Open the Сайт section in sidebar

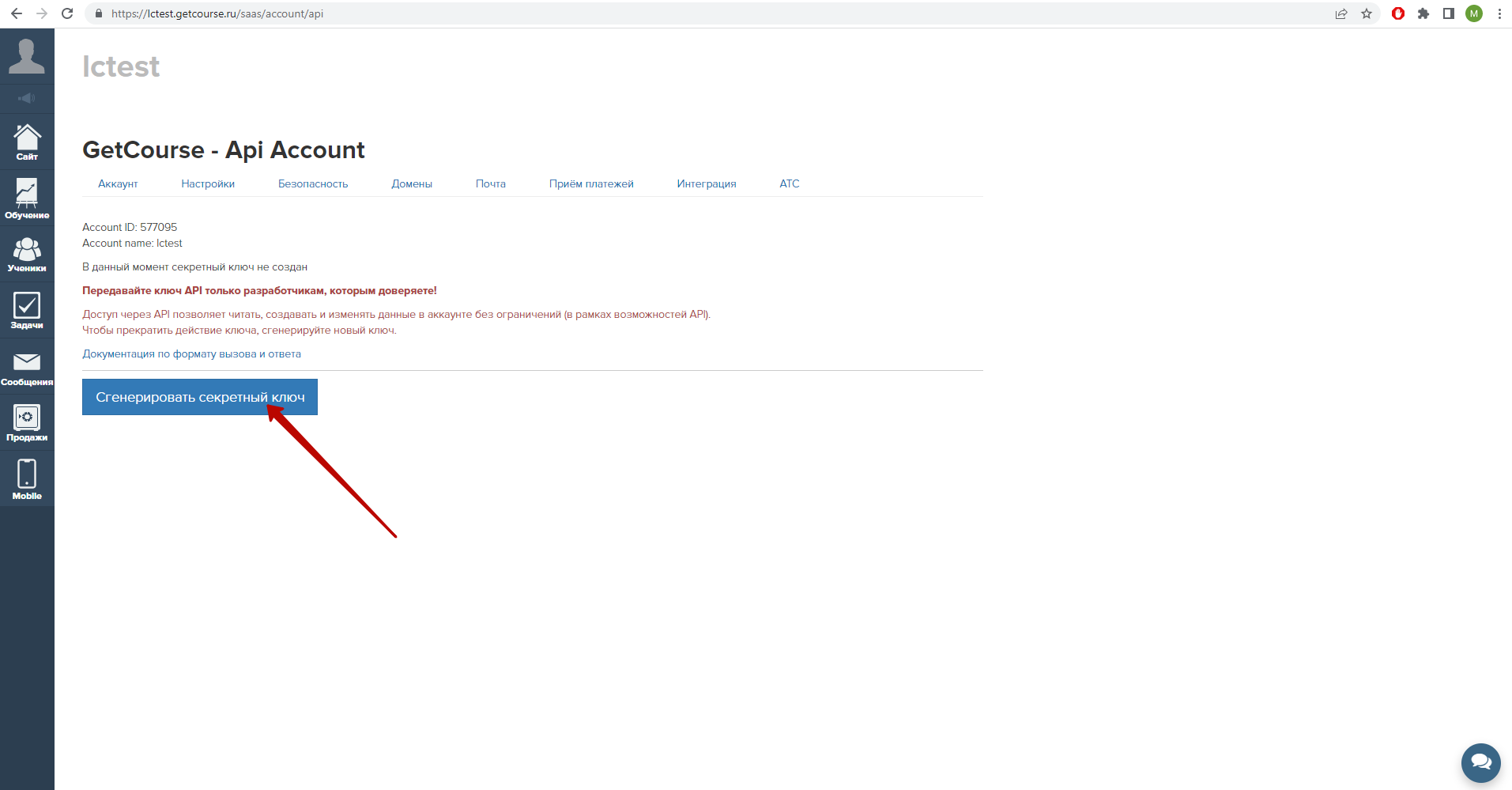(27, 142)
